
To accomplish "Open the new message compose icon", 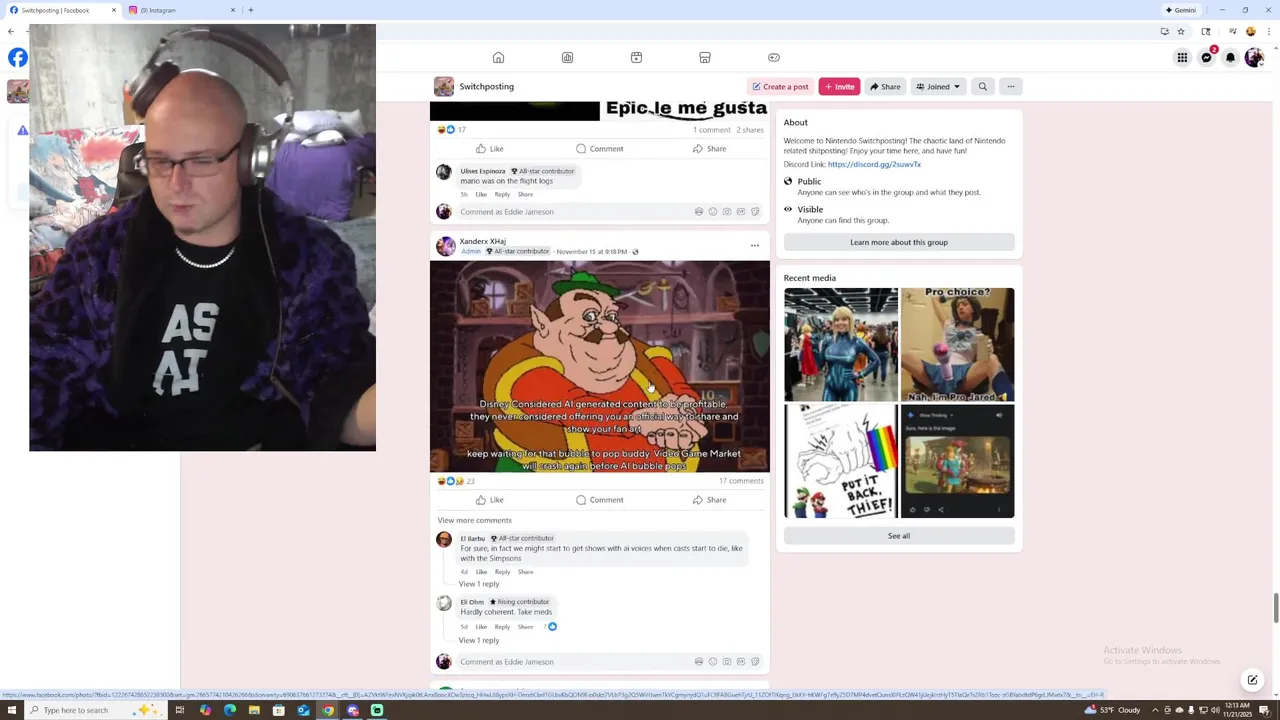I will [x=1252, y=680].
